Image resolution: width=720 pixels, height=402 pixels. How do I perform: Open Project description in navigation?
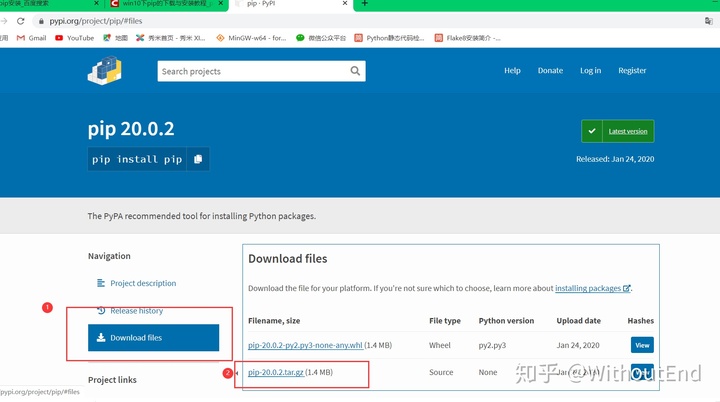[143, 283]
